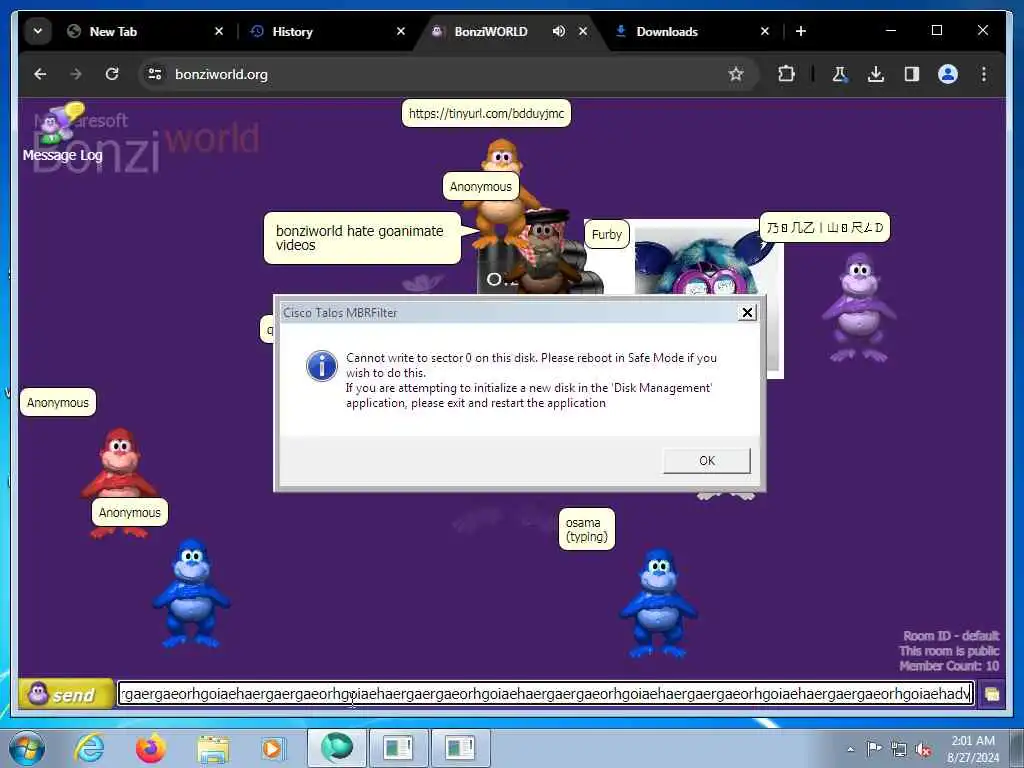
Task: Go forward with the forward arrow
Action: pos(76,74)
